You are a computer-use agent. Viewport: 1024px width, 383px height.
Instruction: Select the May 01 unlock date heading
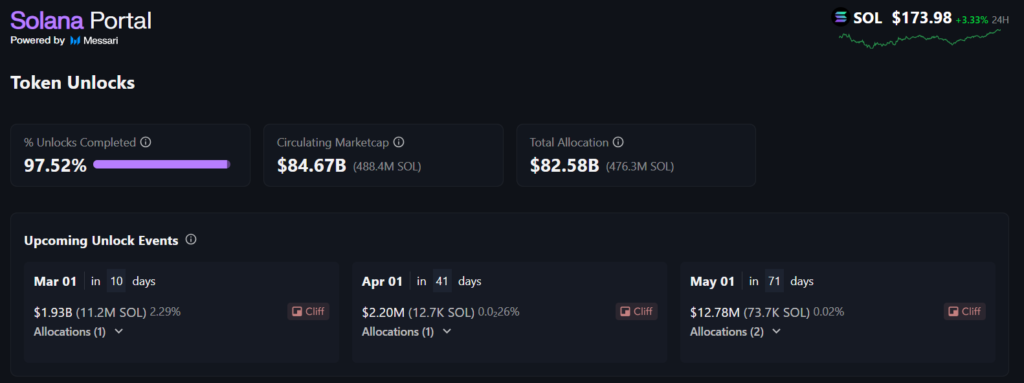click(x=712, y=281)
